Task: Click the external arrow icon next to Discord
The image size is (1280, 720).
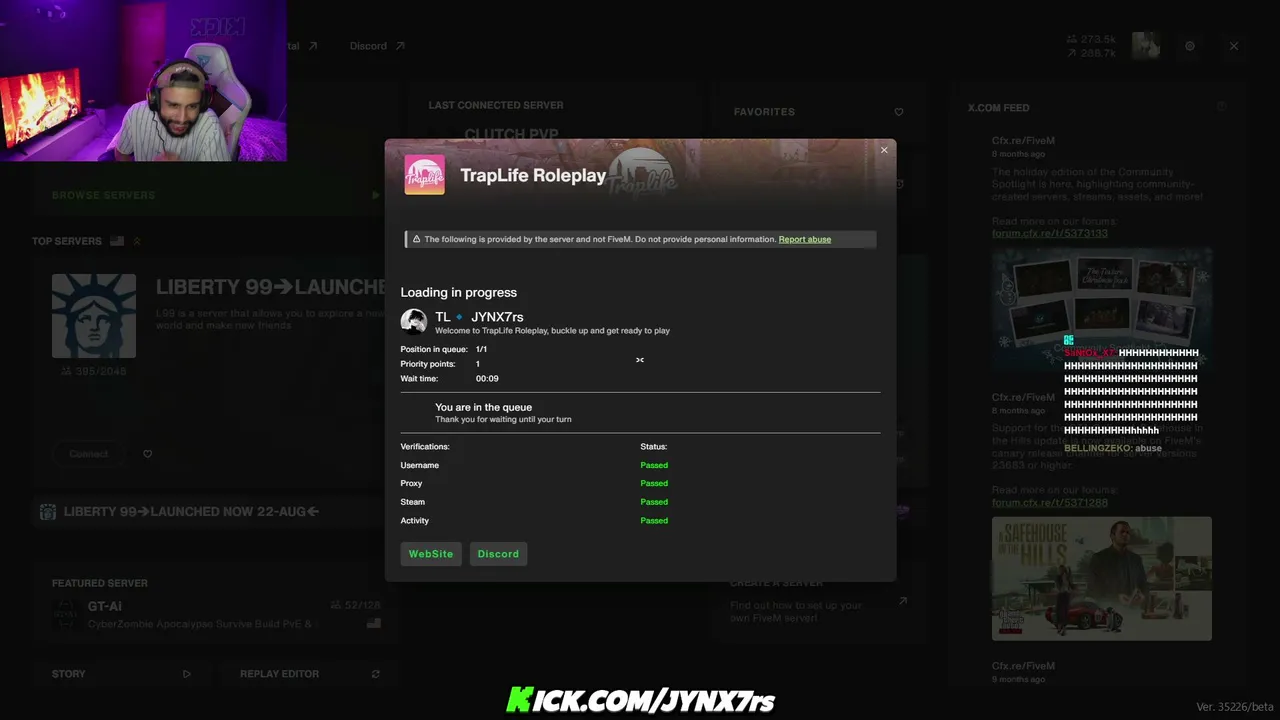Action: click(400, 46)
